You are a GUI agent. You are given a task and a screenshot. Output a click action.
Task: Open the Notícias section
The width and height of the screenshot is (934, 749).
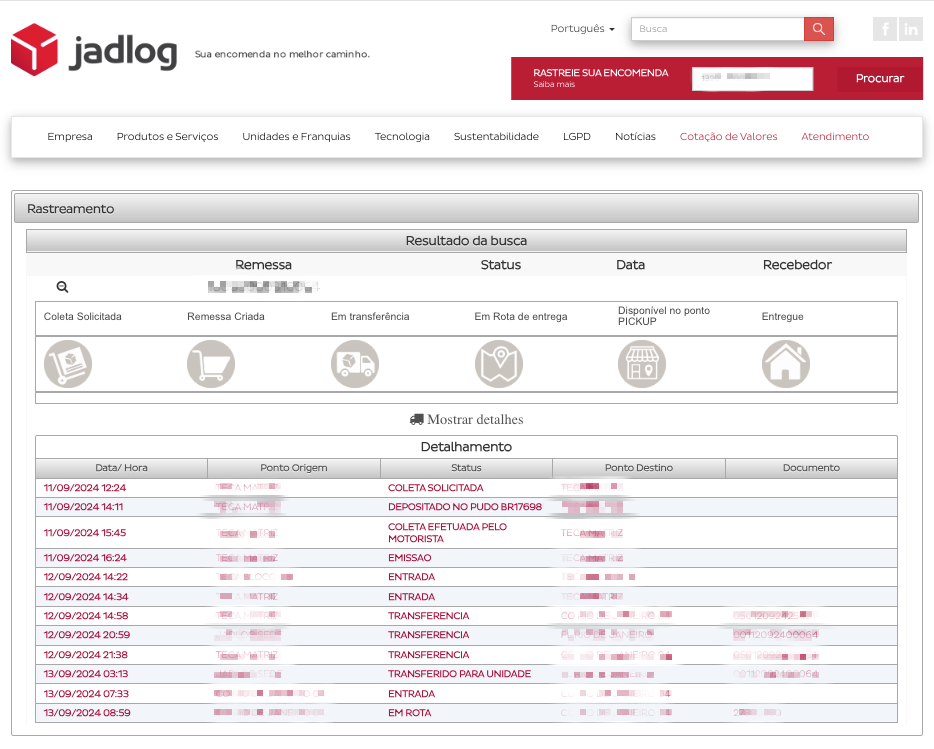click(635, 136)
